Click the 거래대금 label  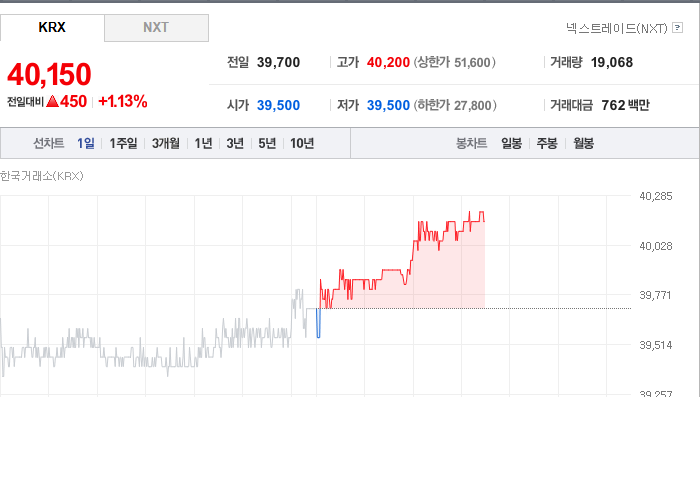pos(571,105)
